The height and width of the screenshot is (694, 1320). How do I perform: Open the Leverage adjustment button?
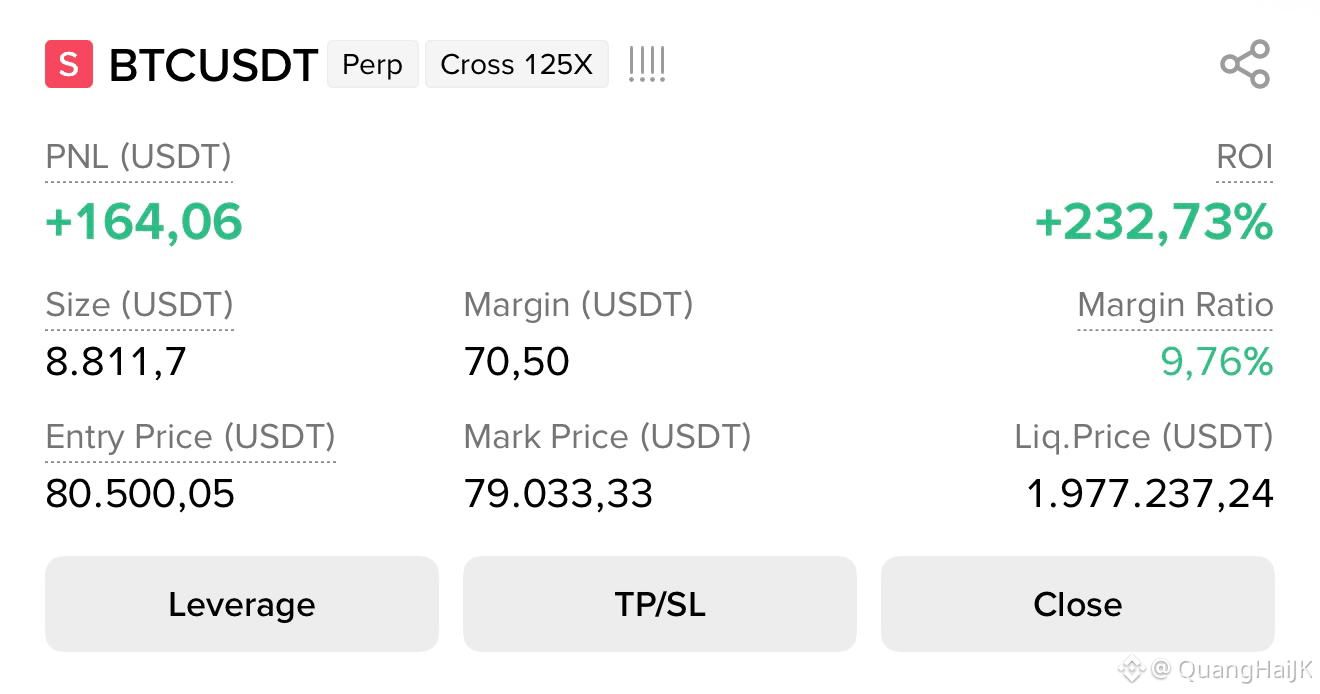[x=242, y=604]
